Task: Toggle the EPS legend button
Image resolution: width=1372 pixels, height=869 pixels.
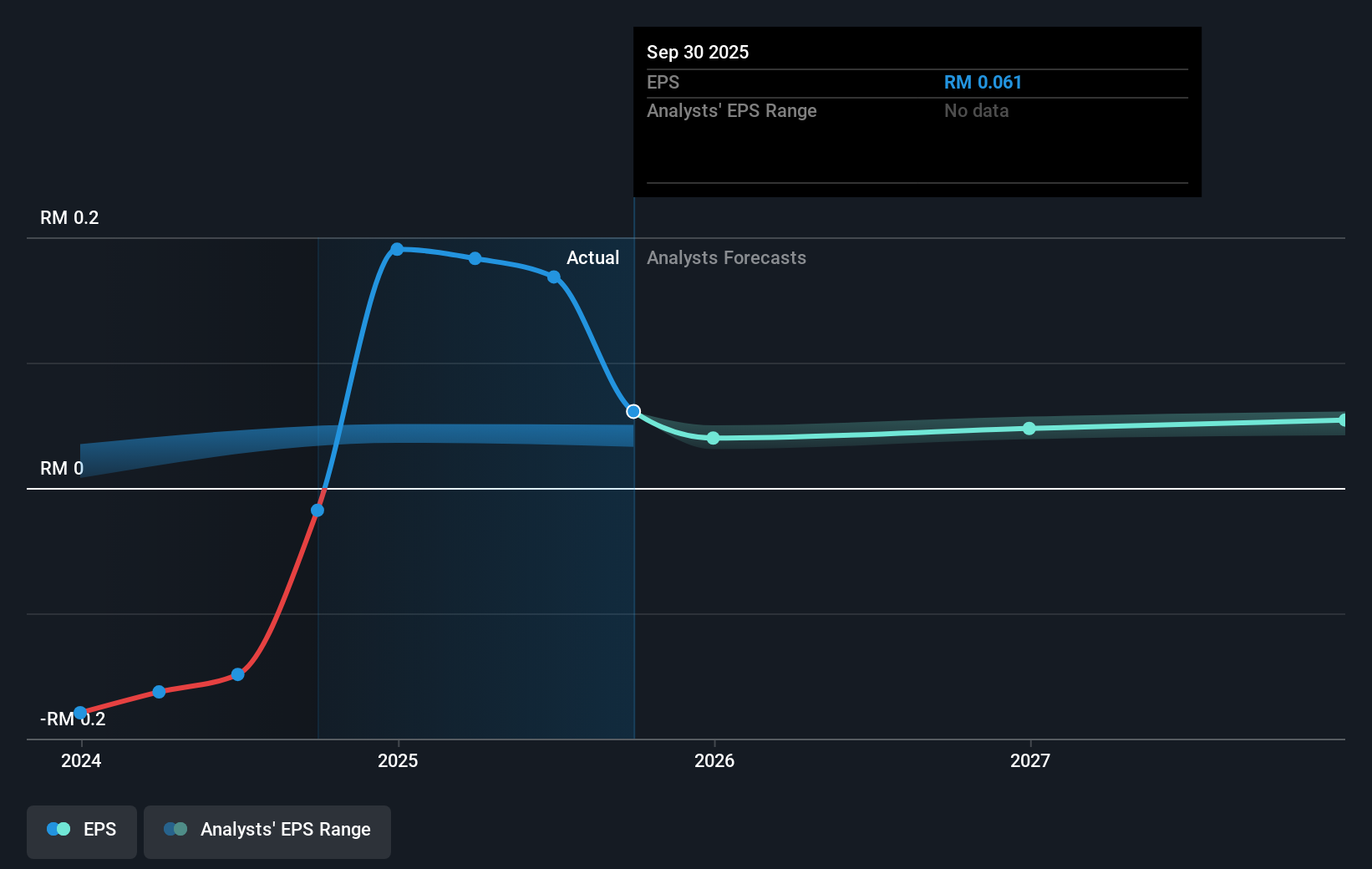Action: pos(82,831)
